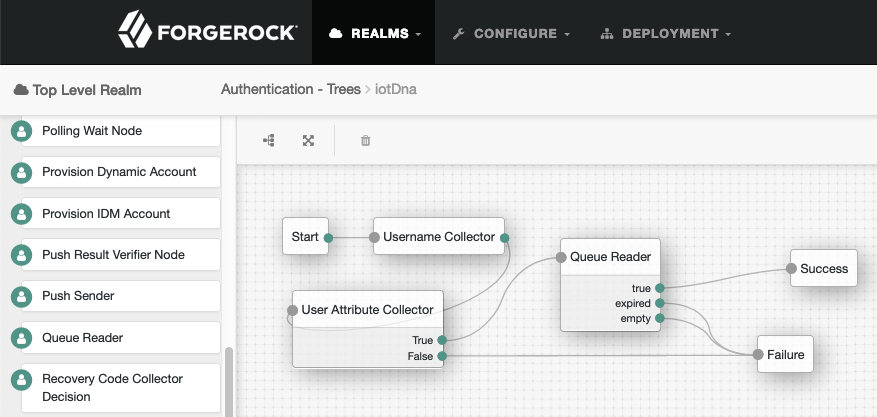The height and width of the screenshot is (417, 877).
Task: Click the fullscreen expand icon
Action: click(308, 140)
